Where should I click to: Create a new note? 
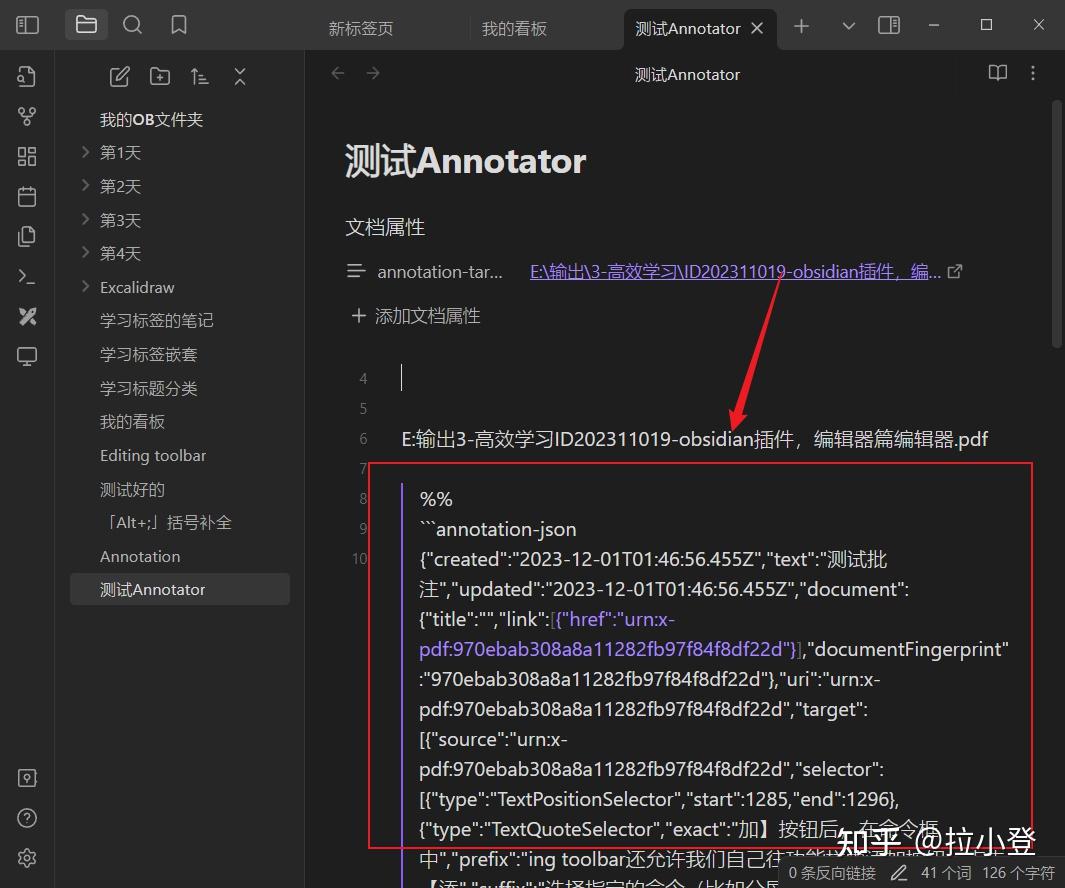pos(120,77)
